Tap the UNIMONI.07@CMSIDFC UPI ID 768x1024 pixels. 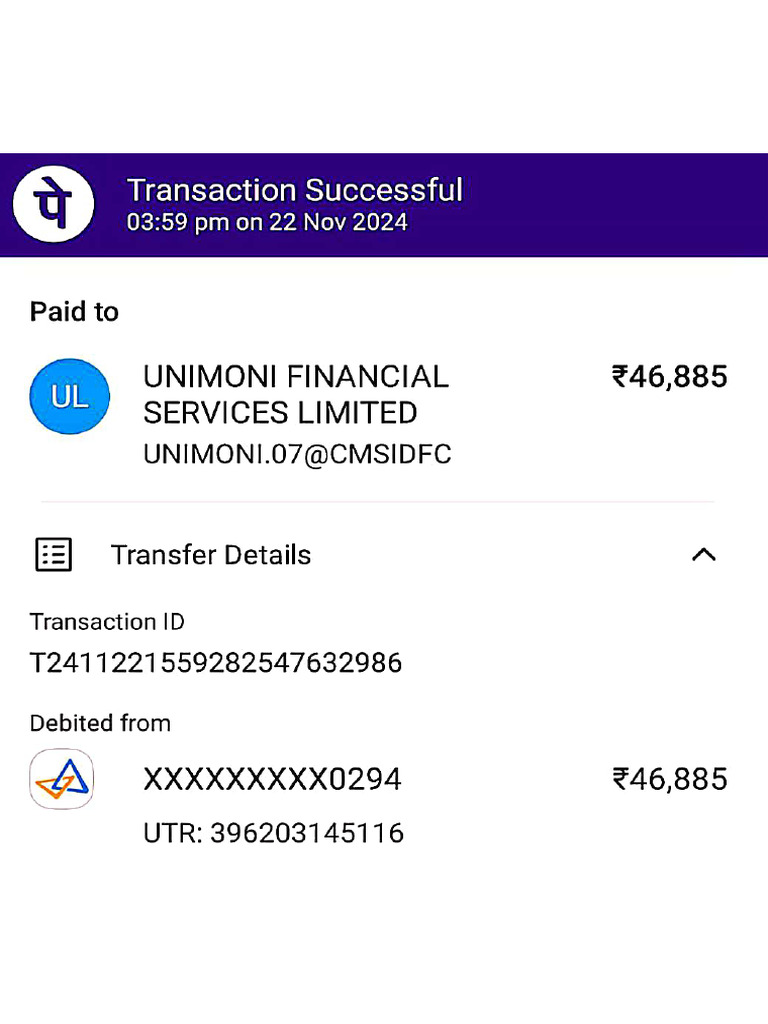pyautogui.click(x=297, y=454)
